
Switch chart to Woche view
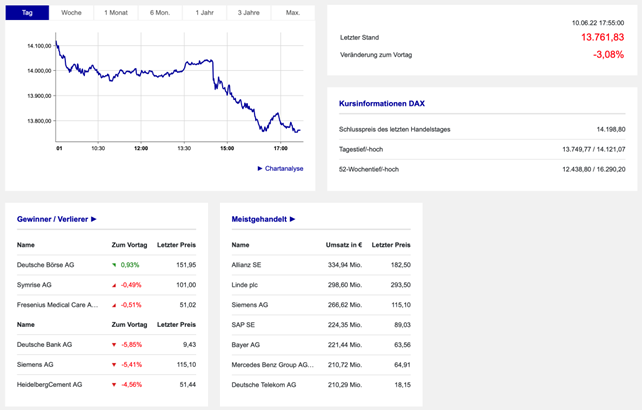point(71,13)
